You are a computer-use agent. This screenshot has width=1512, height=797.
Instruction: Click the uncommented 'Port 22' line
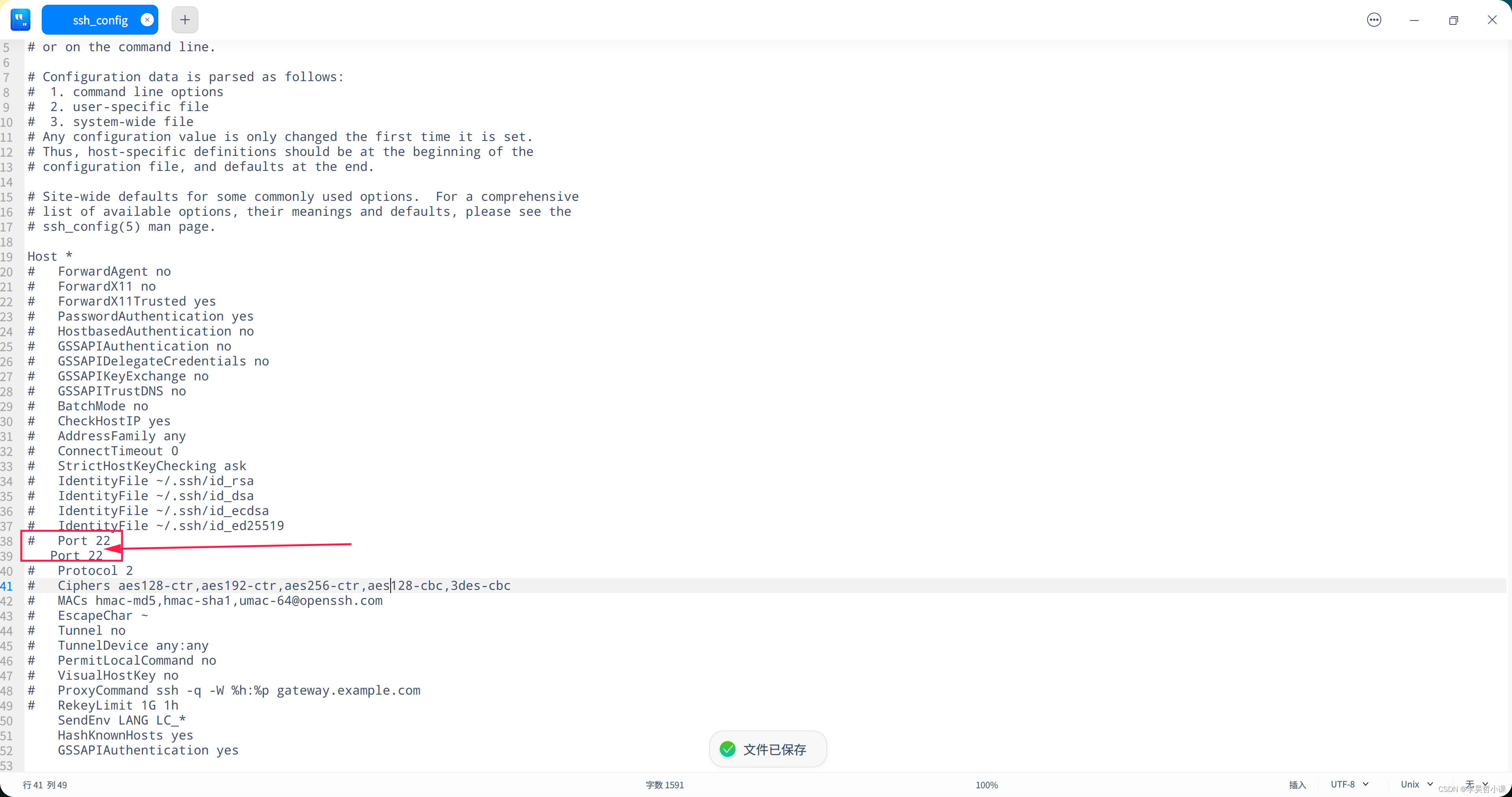point(76,555)
